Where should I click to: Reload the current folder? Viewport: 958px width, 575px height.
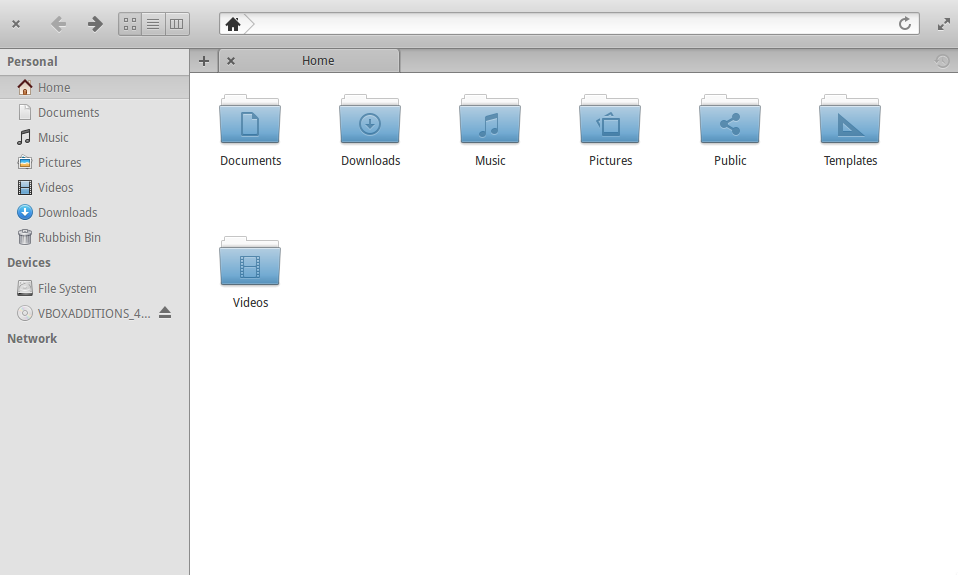coord(905,24)
